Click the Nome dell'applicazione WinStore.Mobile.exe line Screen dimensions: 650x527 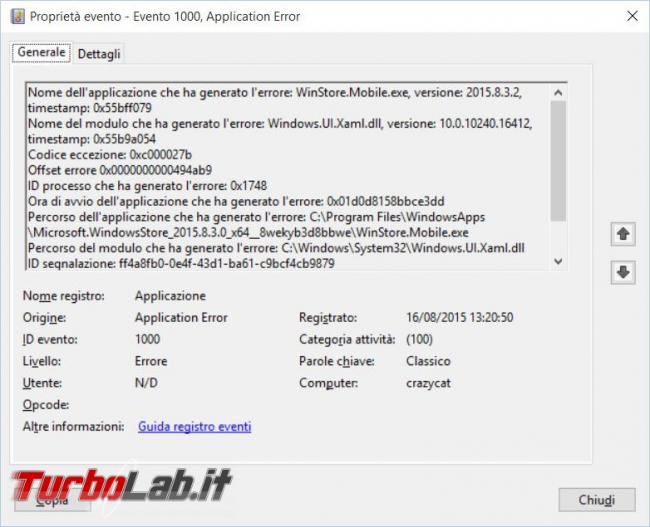pos(275,92)
